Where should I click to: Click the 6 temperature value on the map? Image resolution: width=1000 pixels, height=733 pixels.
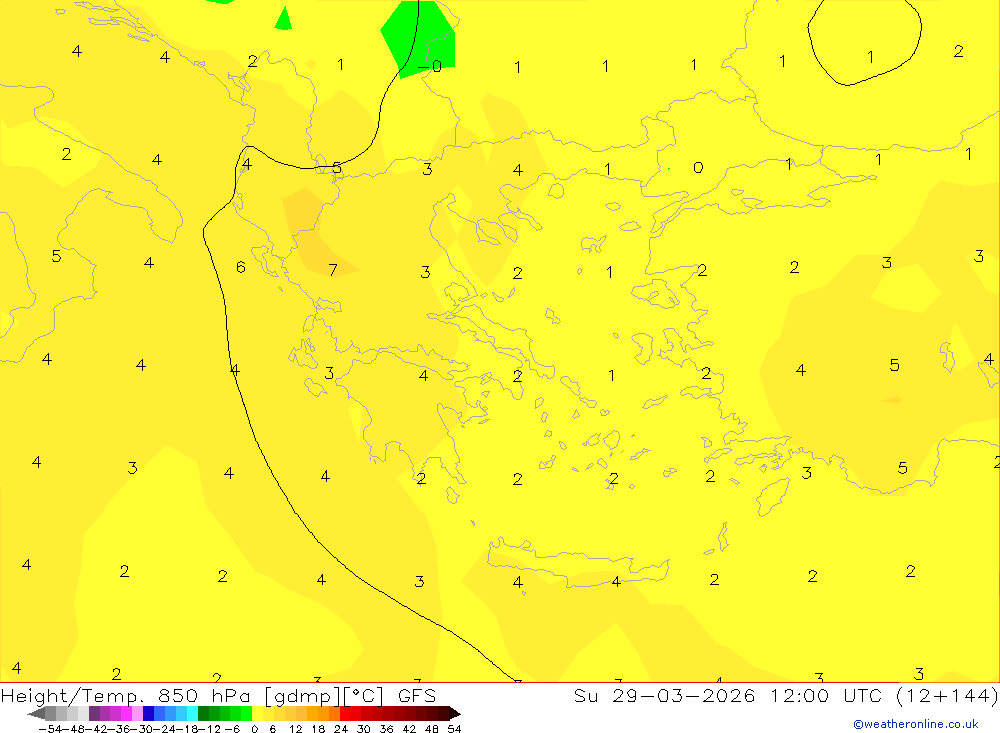coord(240,267)
